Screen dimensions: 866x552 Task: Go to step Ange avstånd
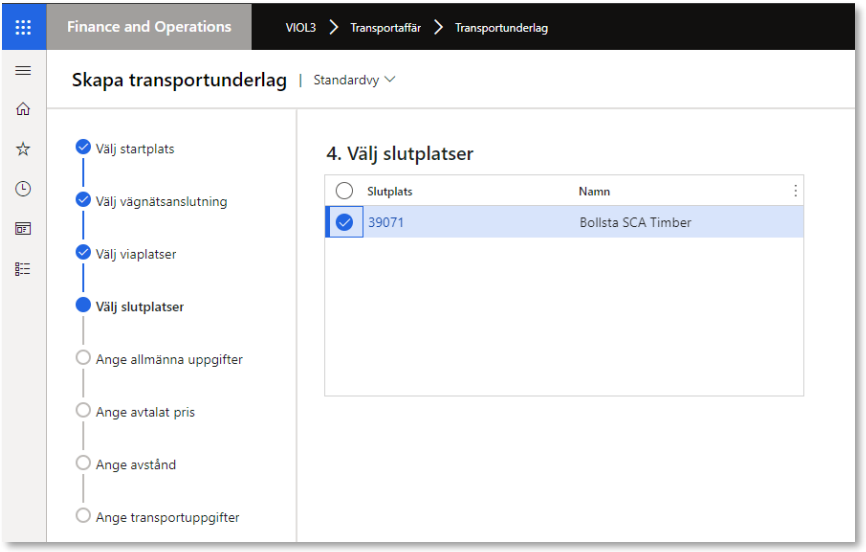(x=136, y=465)
